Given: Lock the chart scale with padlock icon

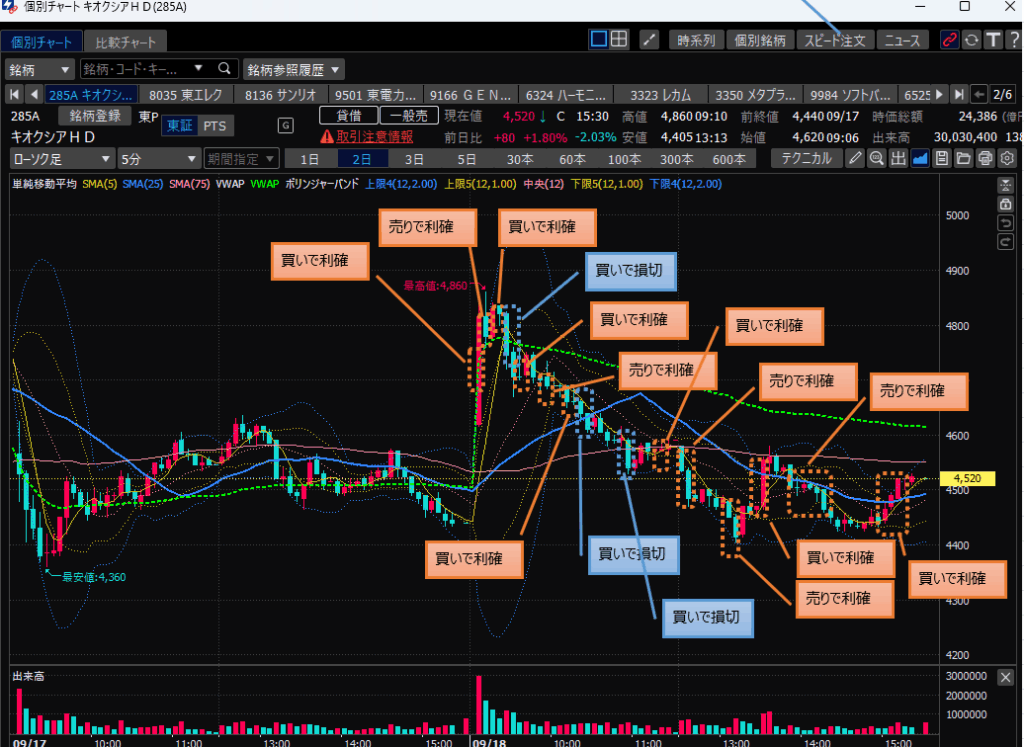Looking at the screenshot, I should point(1005,203).
